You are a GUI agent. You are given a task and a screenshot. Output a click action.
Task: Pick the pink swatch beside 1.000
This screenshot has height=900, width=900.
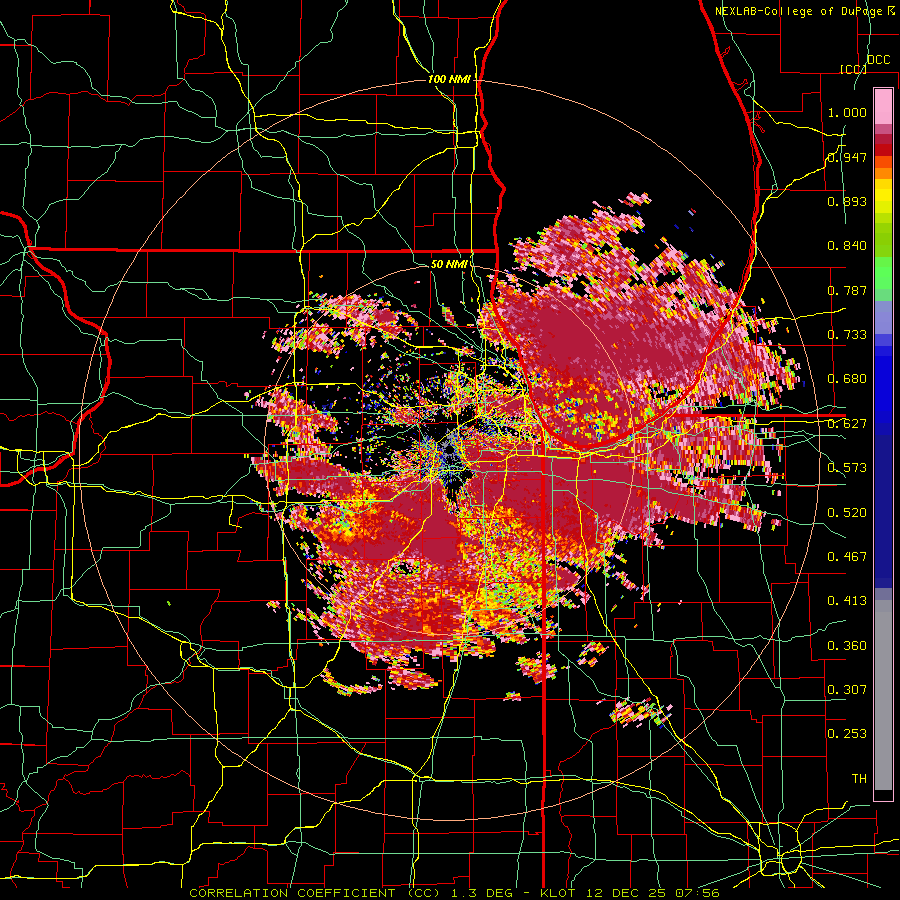pyautogui.click(x=883, y=107)
